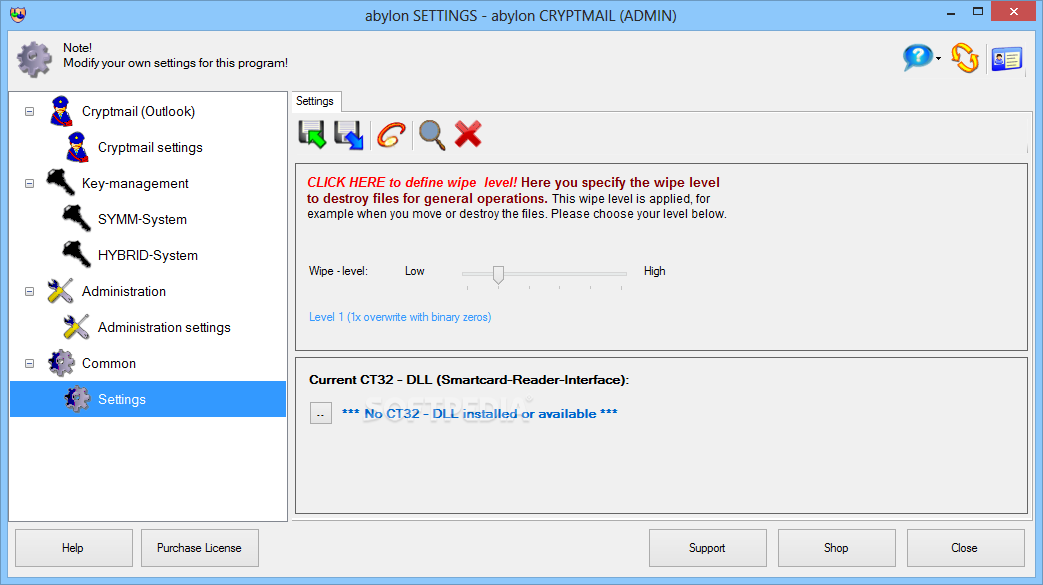Collapse the Common tree node
Viewport: 1043px width, 585px height.
tap(29, 363)
